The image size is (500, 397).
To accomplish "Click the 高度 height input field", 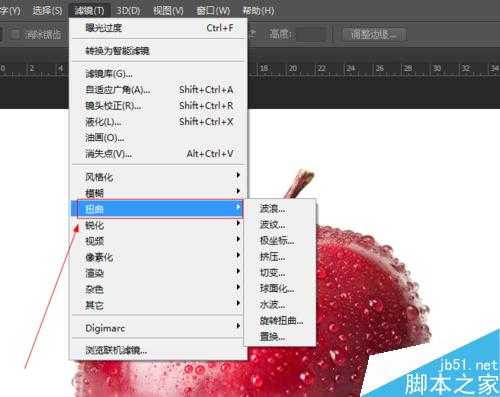I will (x=311, y=34).
